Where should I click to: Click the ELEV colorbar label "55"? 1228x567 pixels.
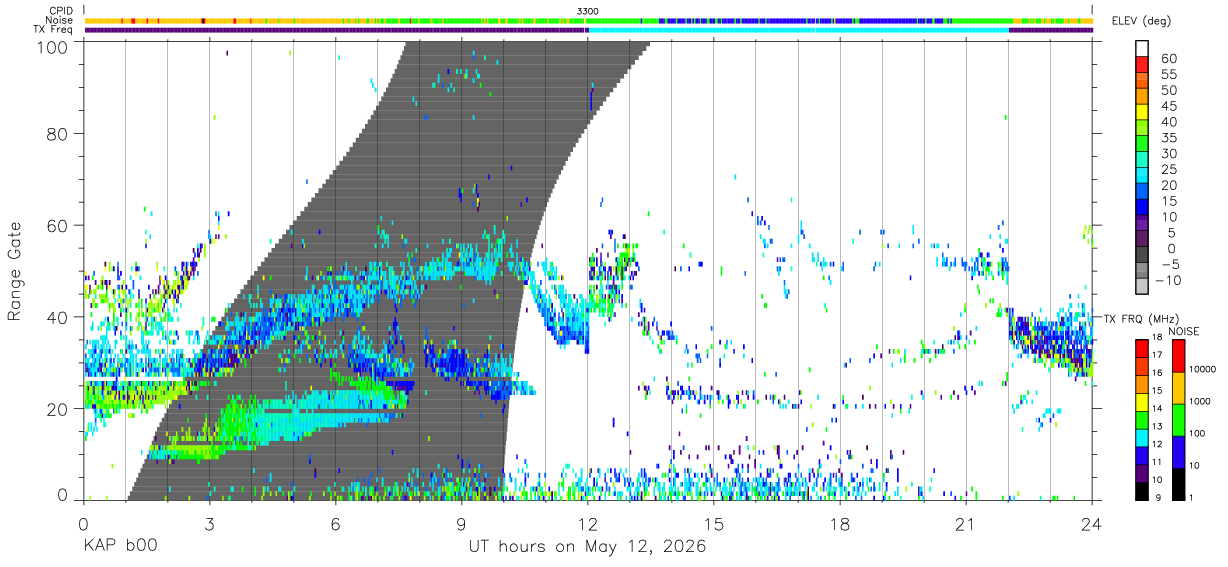click(1168, 74)
